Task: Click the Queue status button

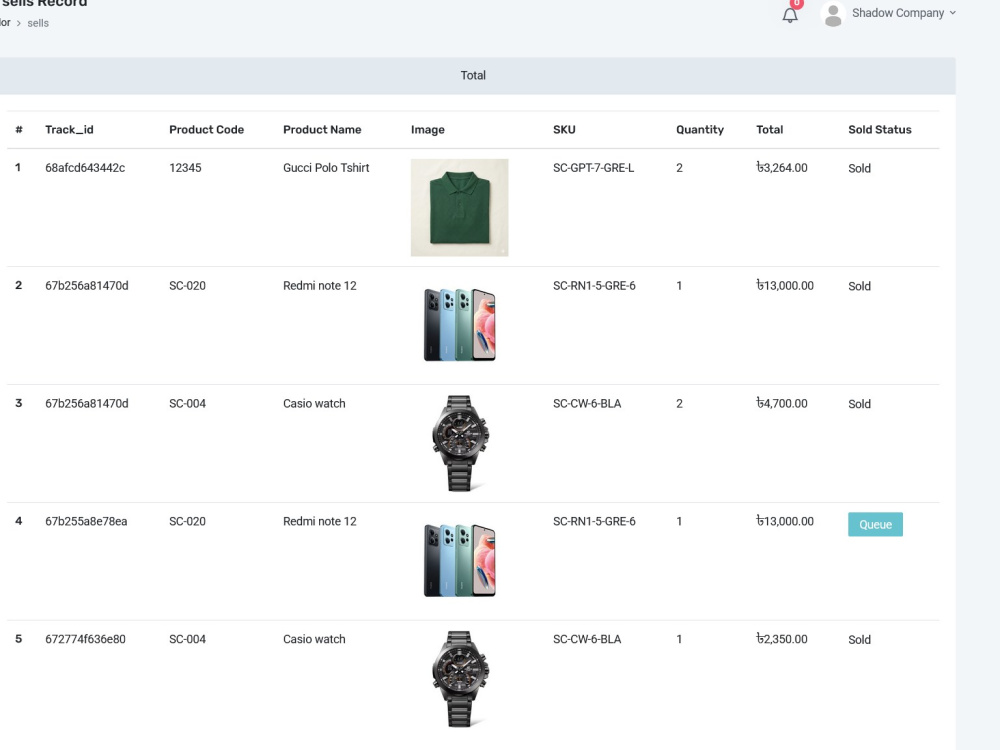Action: [875, 524]
